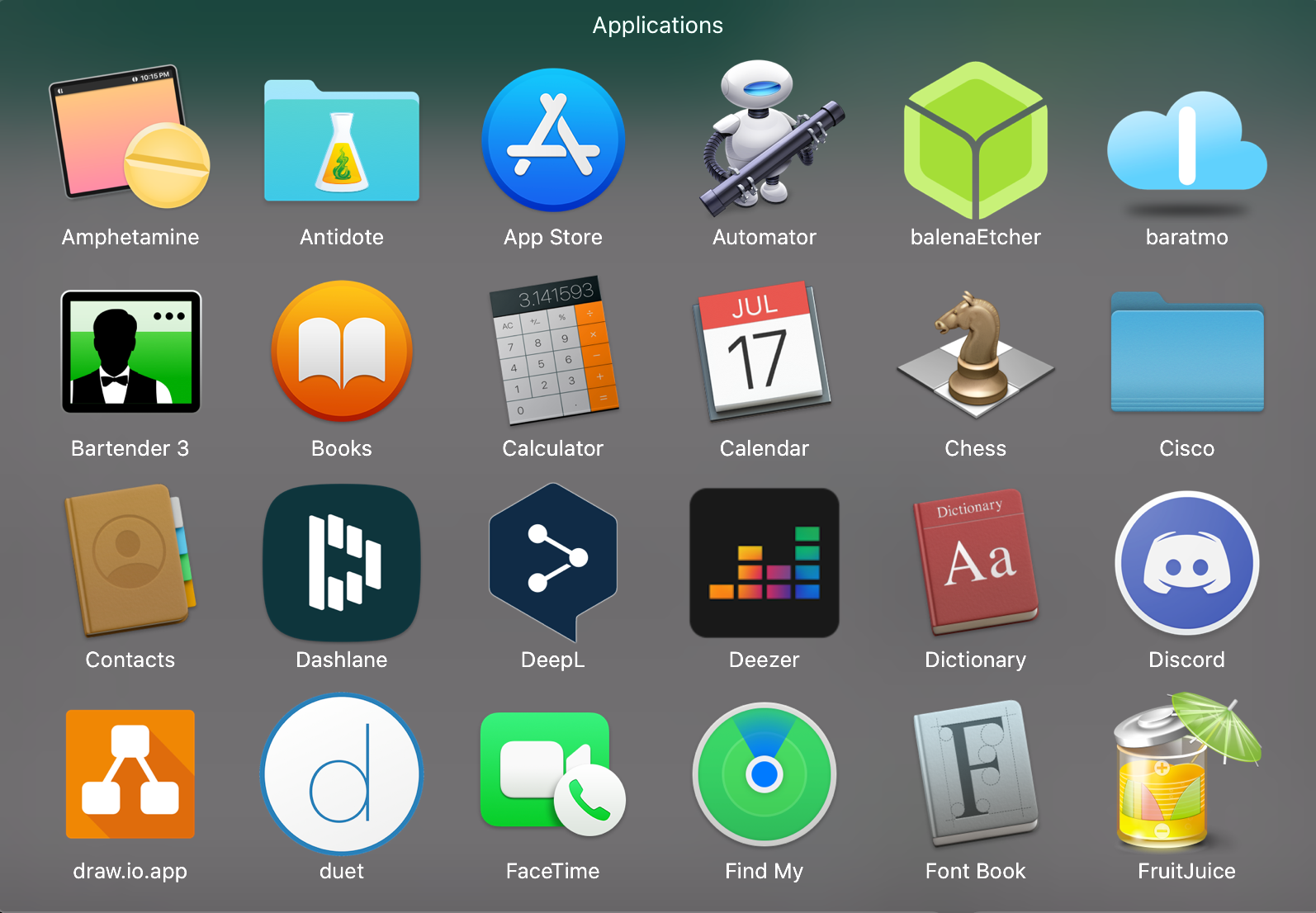
Task: Launch the FruitJuice battery icon
Action: click(x=1187, y=772)
